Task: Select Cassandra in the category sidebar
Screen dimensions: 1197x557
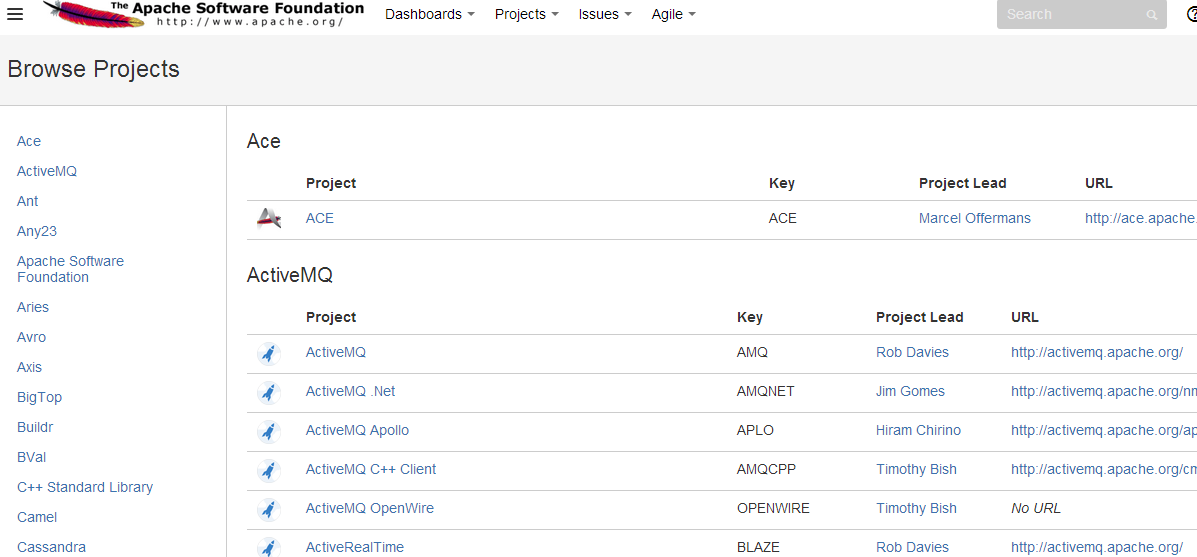Action: [51, 547]
